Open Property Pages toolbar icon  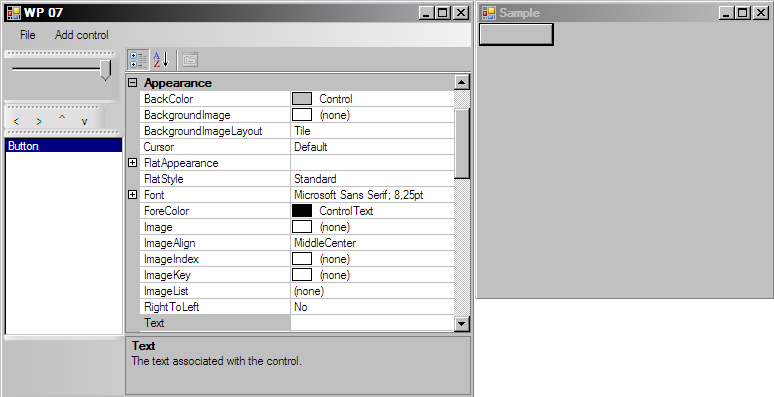[190, 60]
